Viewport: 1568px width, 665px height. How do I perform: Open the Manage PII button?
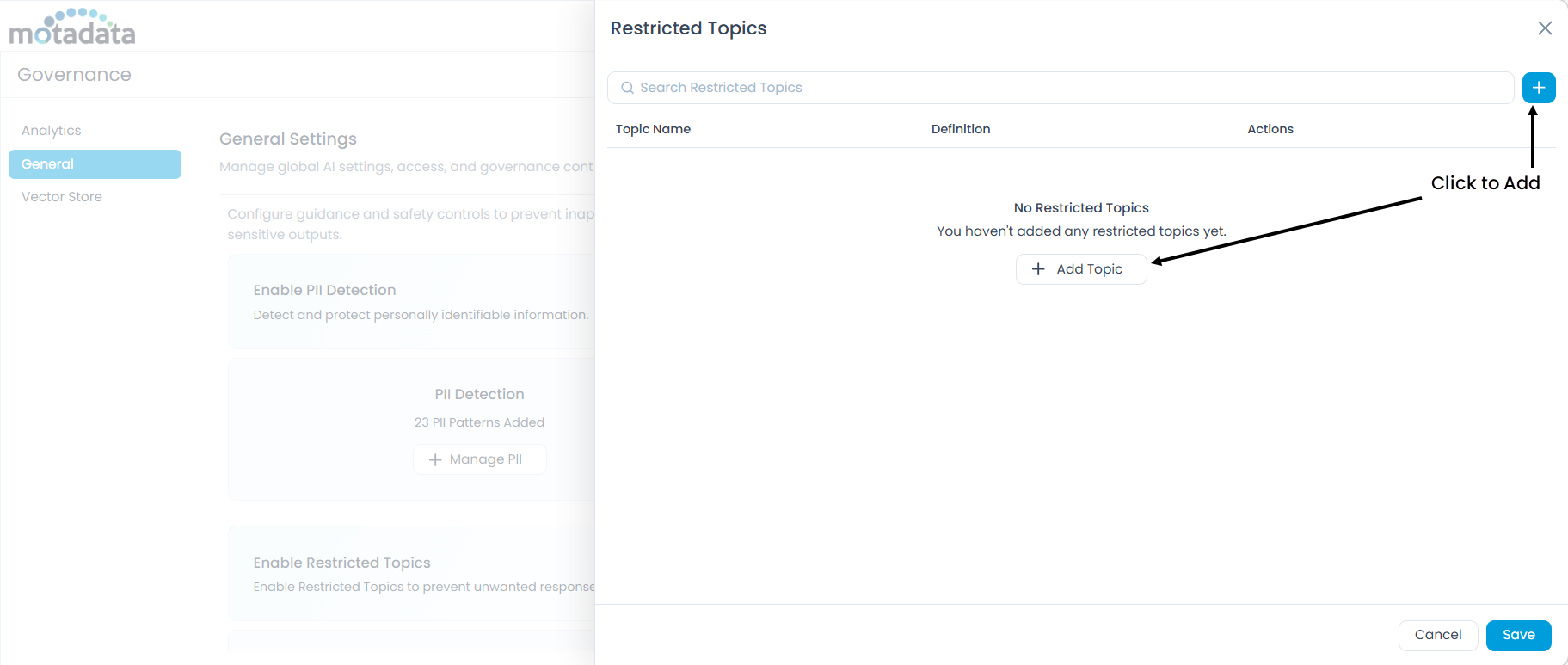(479, 459)
